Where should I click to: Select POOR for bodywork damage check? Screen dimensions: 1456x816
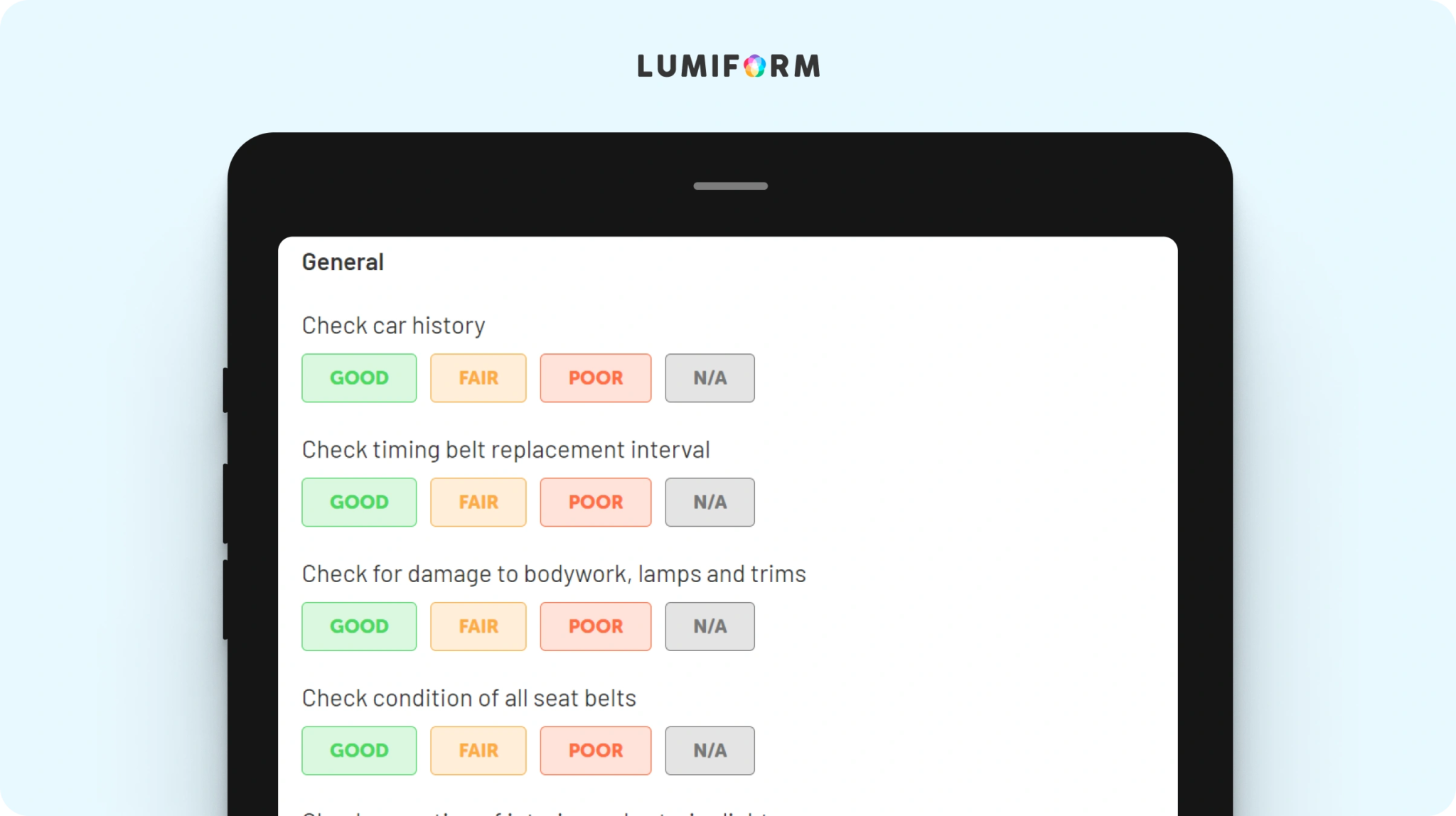tap(596, 627)
